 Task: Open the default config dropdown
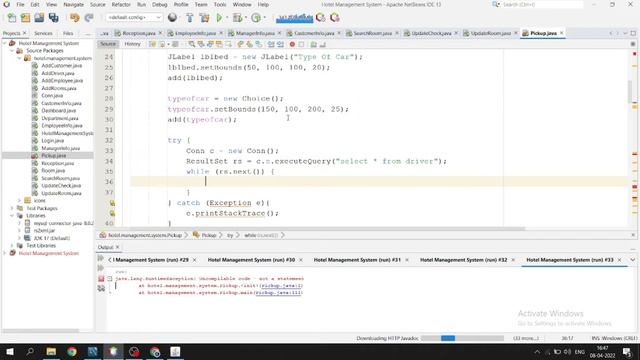(x=134, y=18)
